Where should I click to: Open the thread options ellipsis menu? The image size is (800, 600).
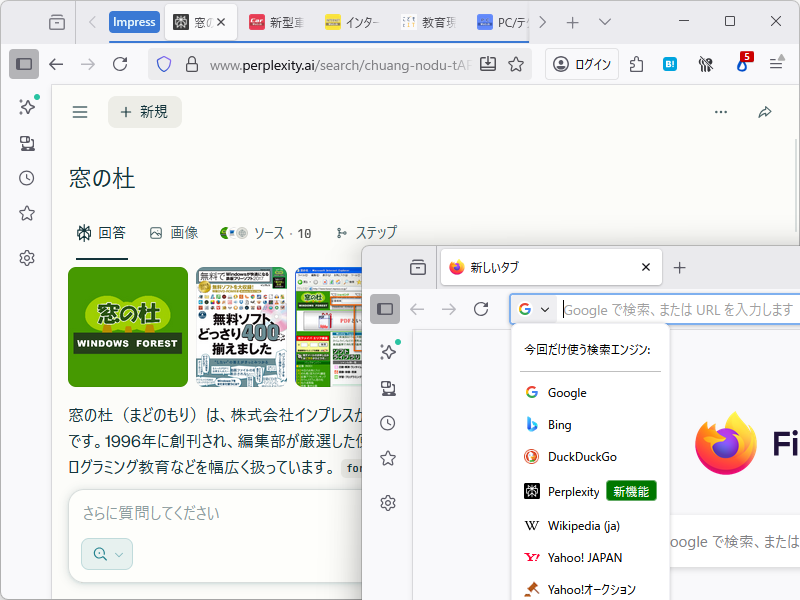[x=721, y=112]
